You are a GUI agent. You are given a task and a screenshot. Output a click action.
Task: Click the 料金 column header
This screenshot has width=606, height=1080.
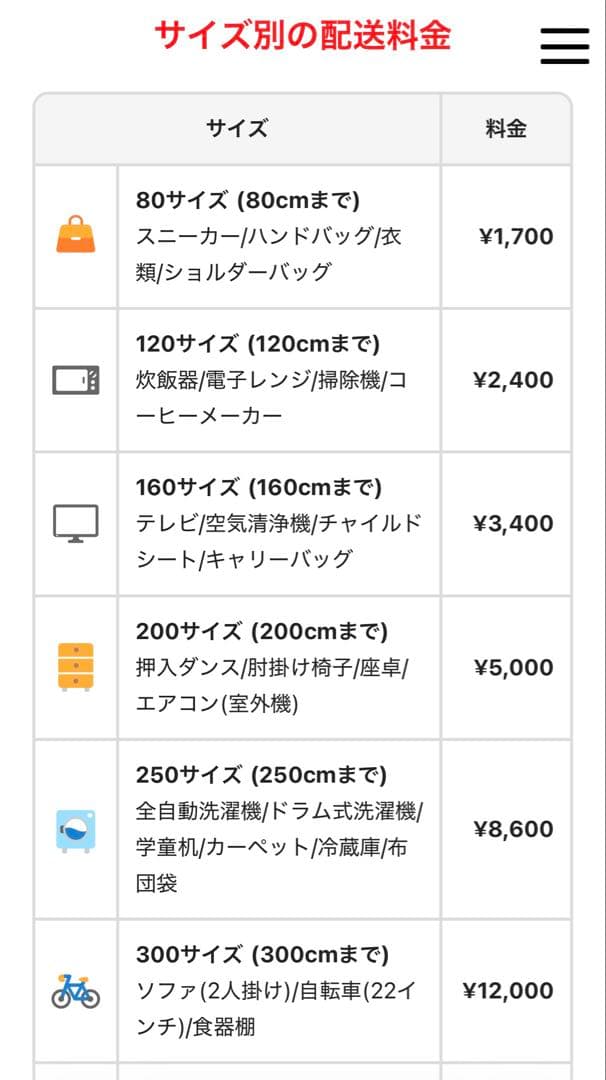tap(507, 128)
